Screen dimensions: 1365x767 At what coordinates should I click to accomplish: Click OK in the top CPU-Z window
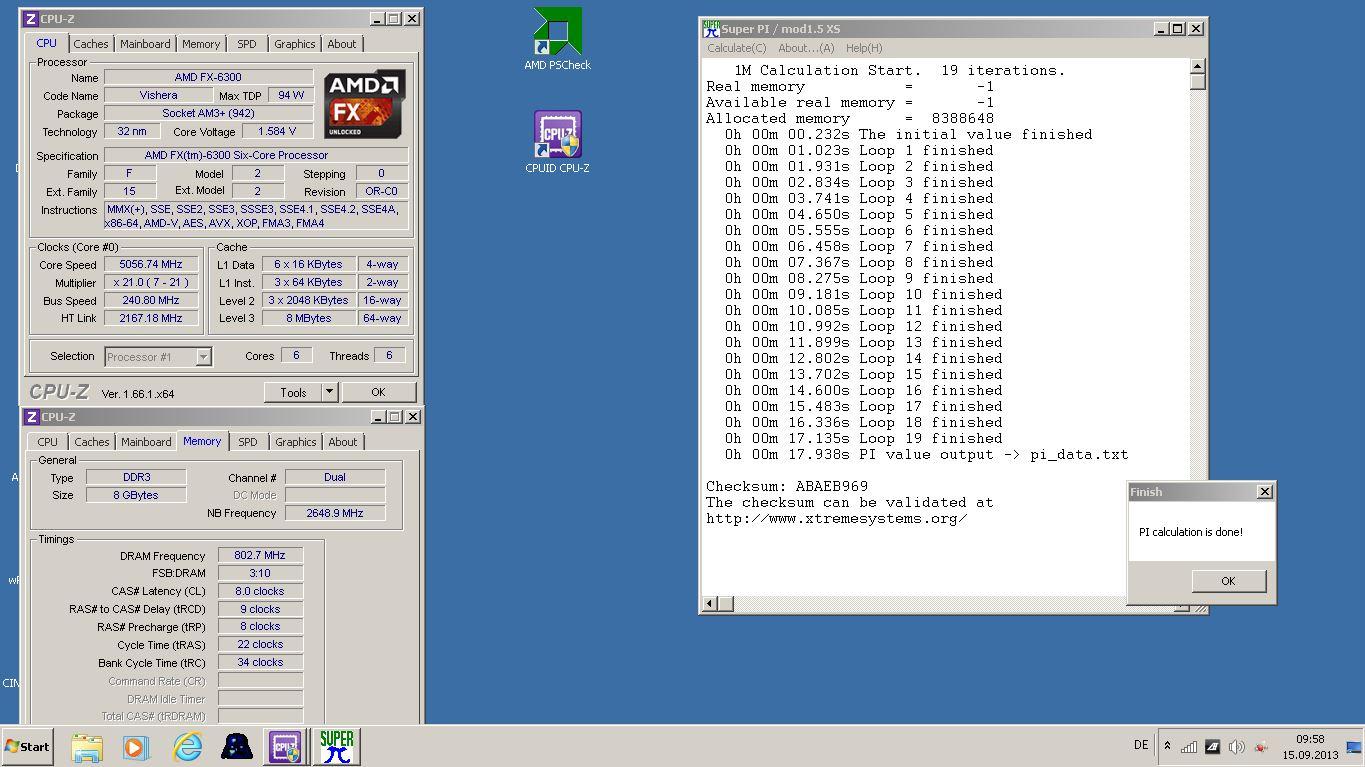(378, 392)
